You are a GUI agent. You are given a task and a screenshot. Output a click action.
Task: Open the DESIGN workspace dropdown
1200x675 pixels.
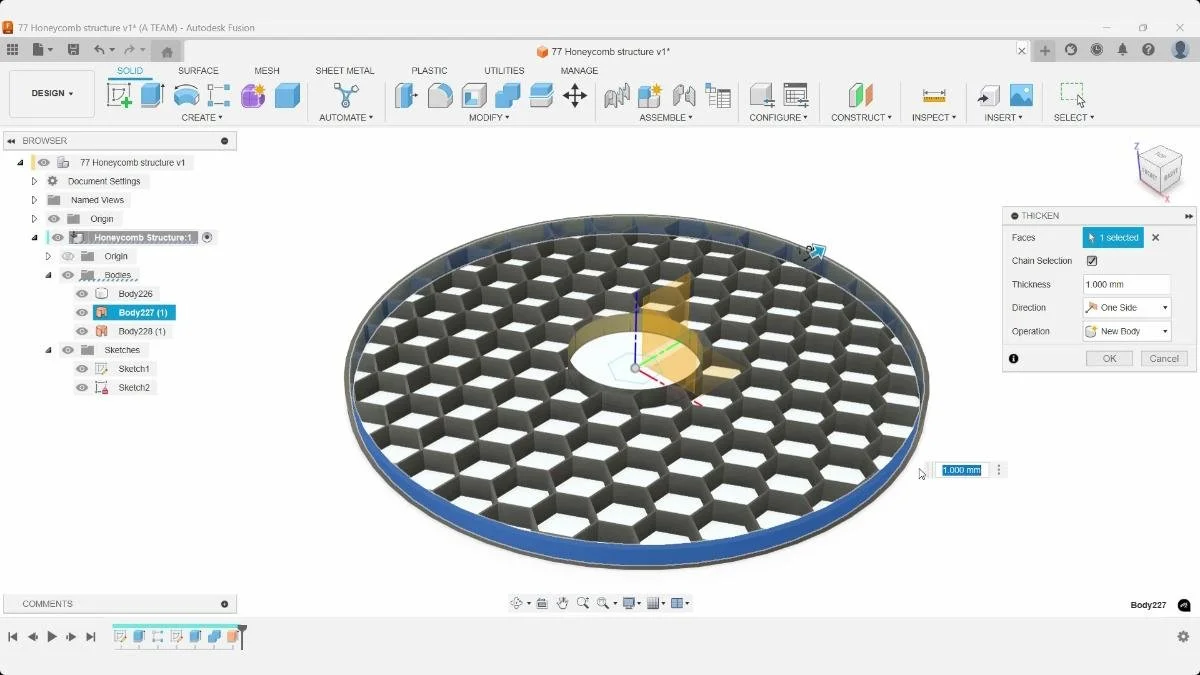coord(52,94)
